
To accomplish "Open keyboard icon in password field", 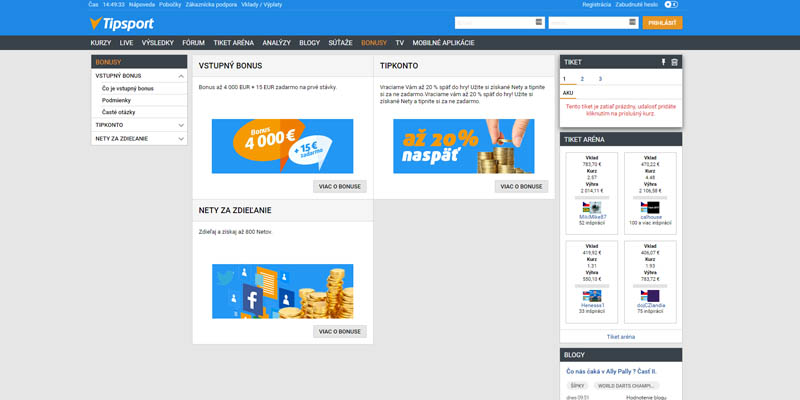I will [633, 22].
